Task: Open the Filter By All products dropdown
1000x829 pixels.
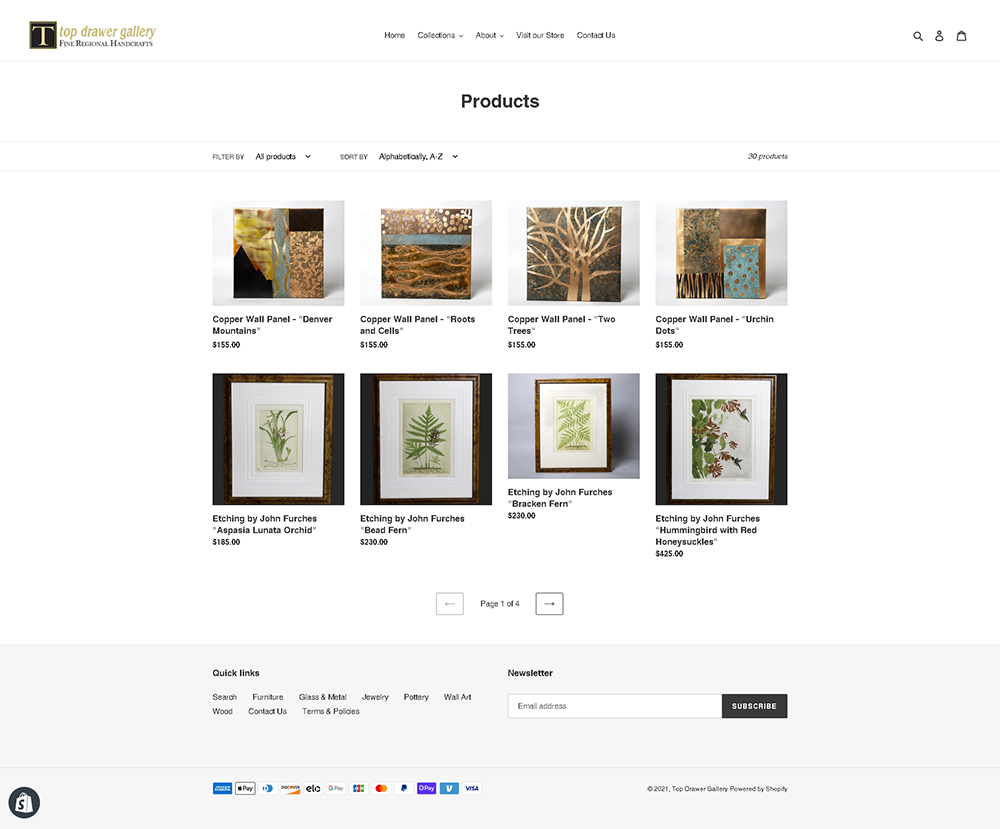Action: [x=283, y=156]
